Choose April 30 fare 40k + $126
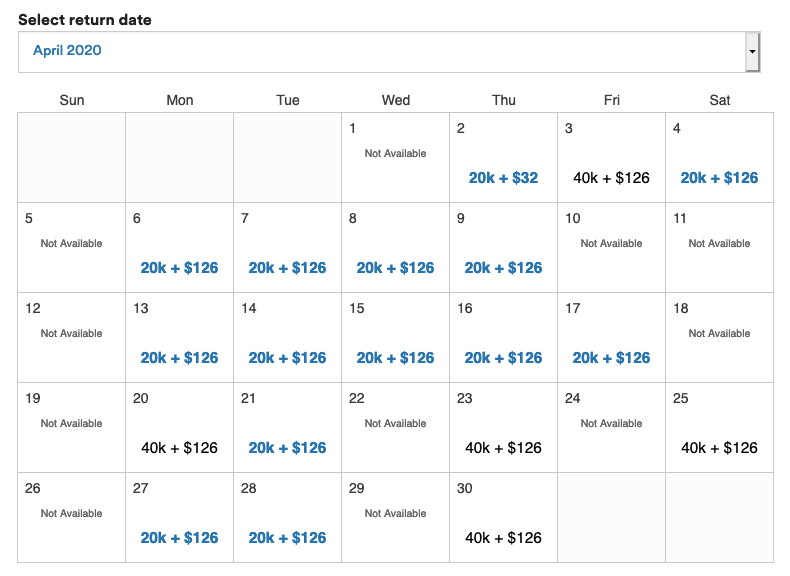 click(503, 538)
